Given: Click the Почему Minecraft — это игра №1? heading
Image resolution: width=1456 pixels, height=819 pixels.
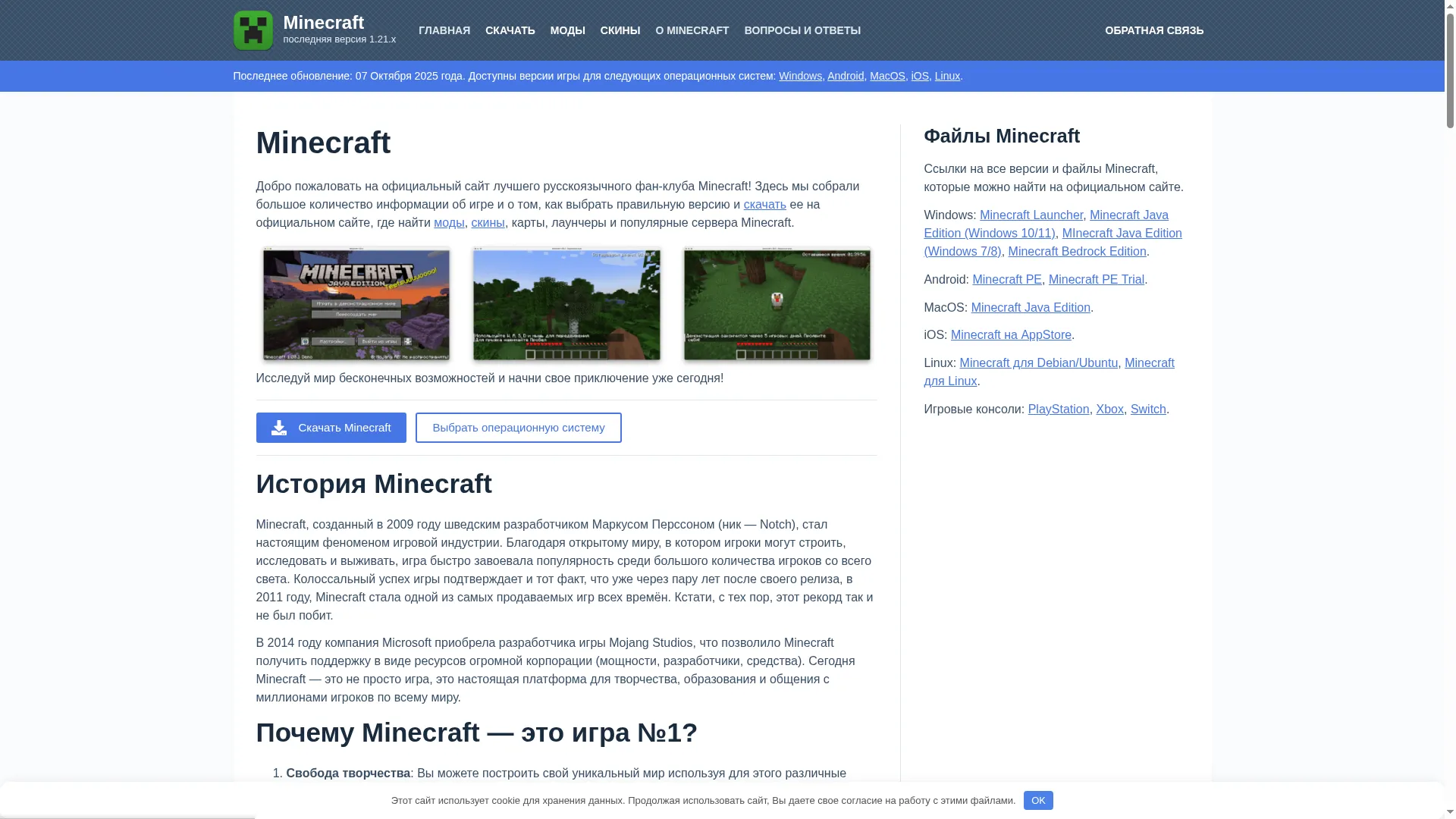Looking at the screenshot, I should [477, 733].
